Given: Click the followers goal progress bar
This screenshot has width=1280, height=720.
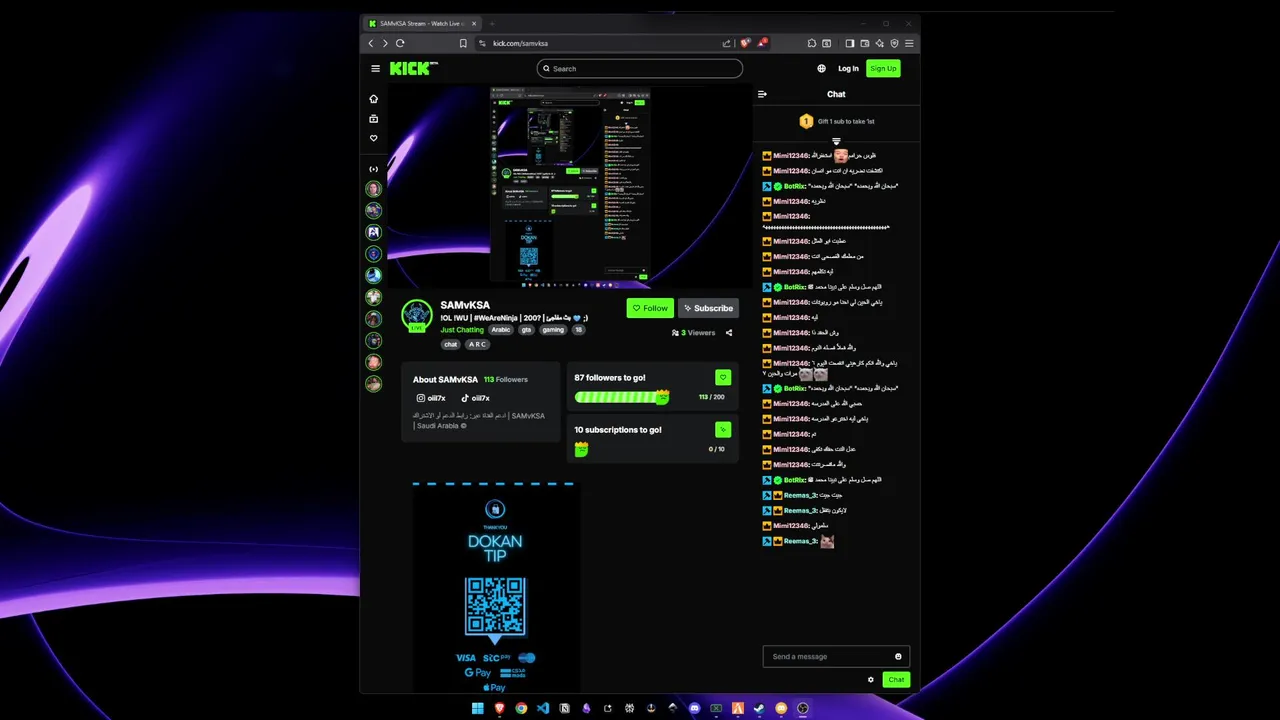Looking at the screenshot, I should pos(621,397).
